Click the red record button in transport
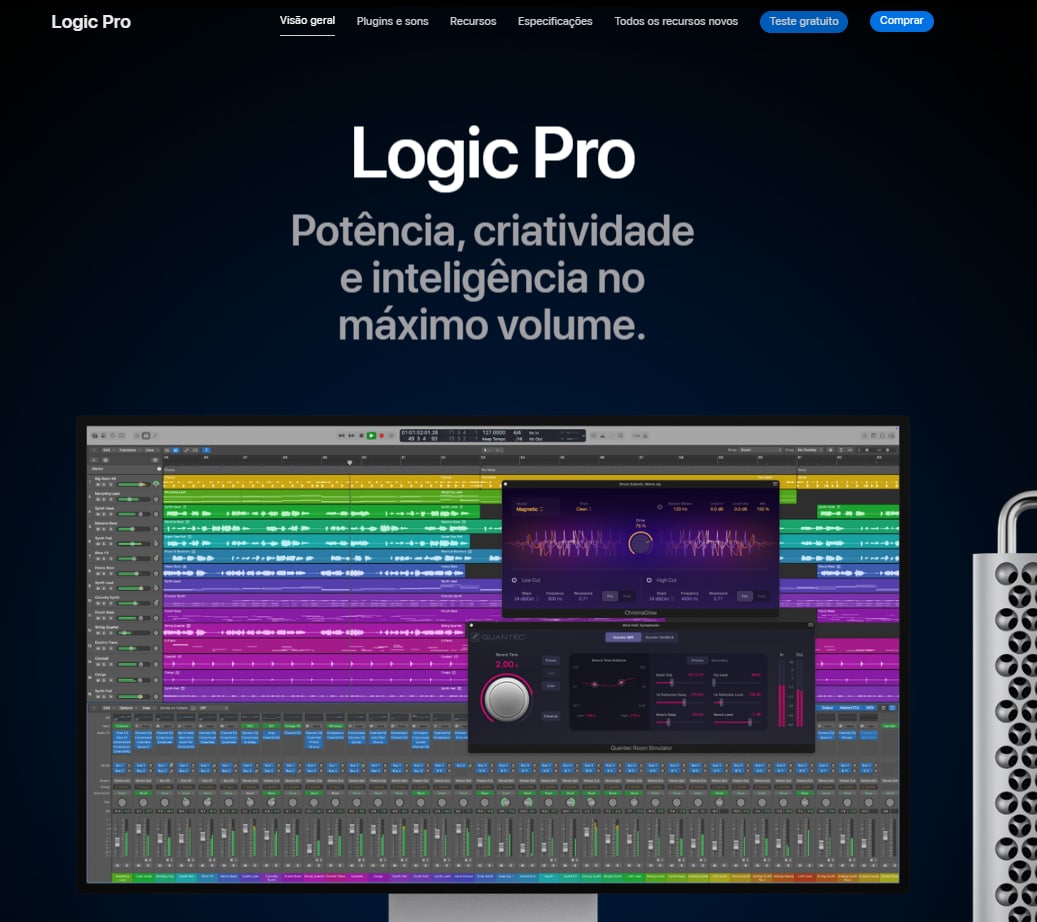The height and width of the screenshot is (922, 1037). (x=382, y=436)
